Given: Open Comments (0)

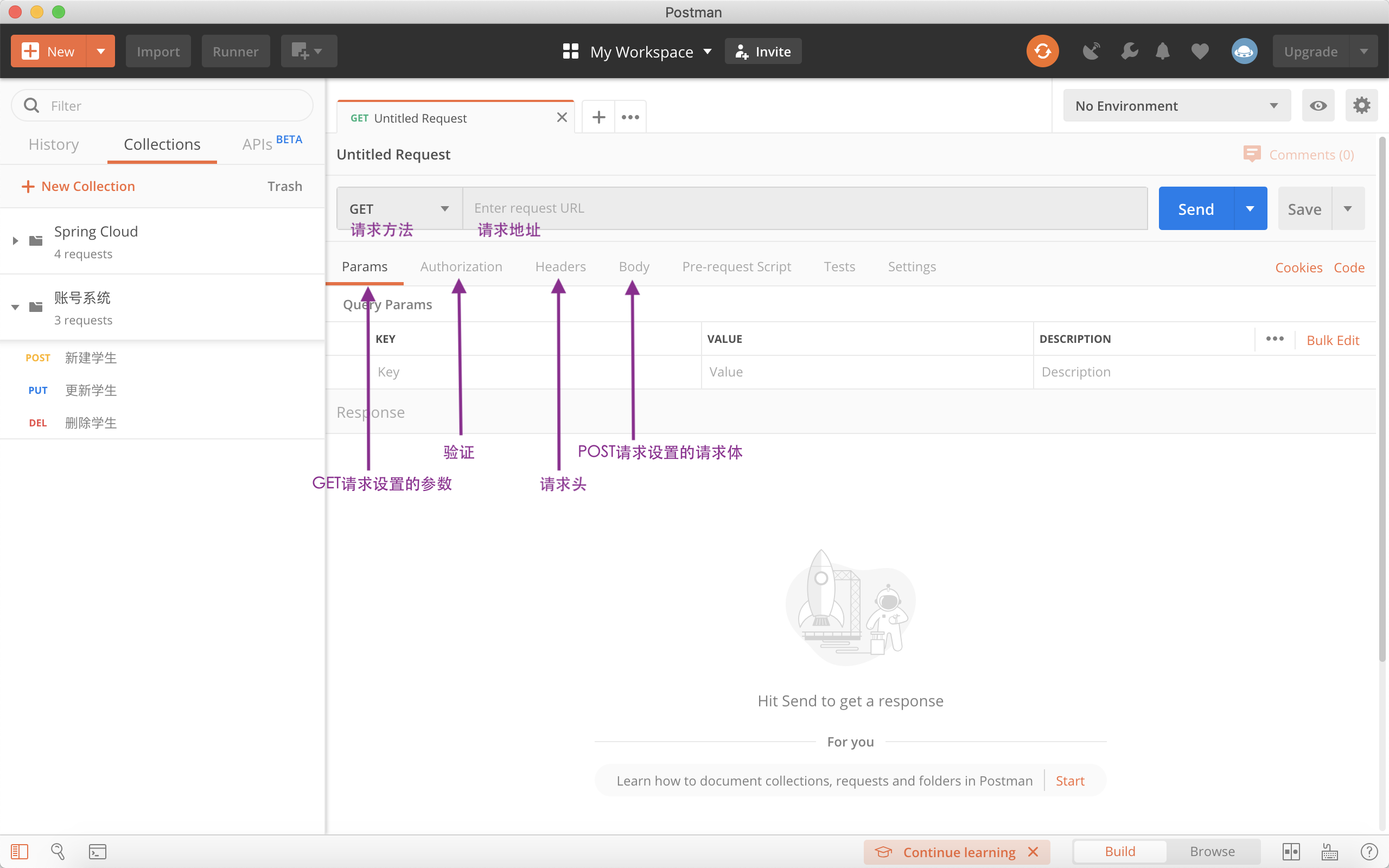Looking at the screenshot, I should click(x=1298, y=155).
